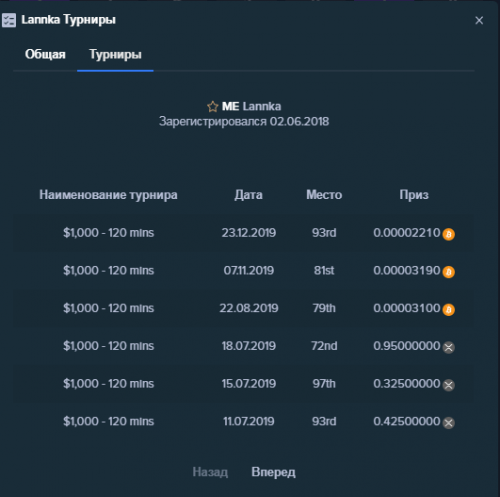Click the prize amount 0.95000000

[x=407, y=346]
